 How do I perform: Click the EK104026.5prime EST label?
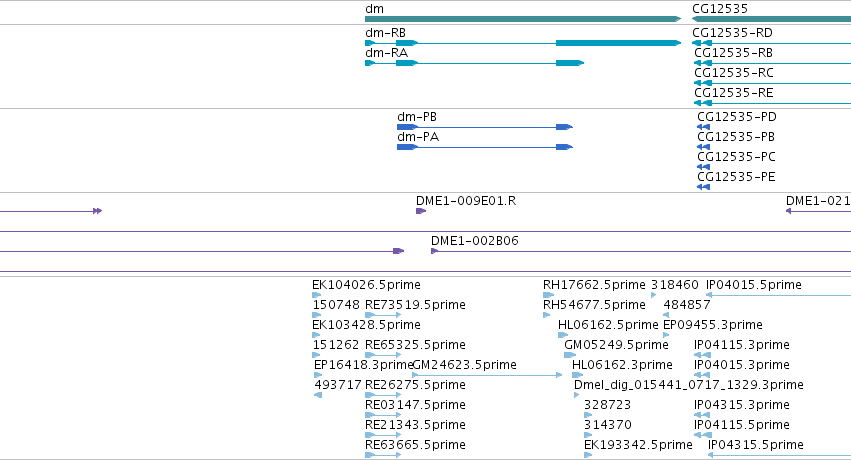[x=366, y=285]
